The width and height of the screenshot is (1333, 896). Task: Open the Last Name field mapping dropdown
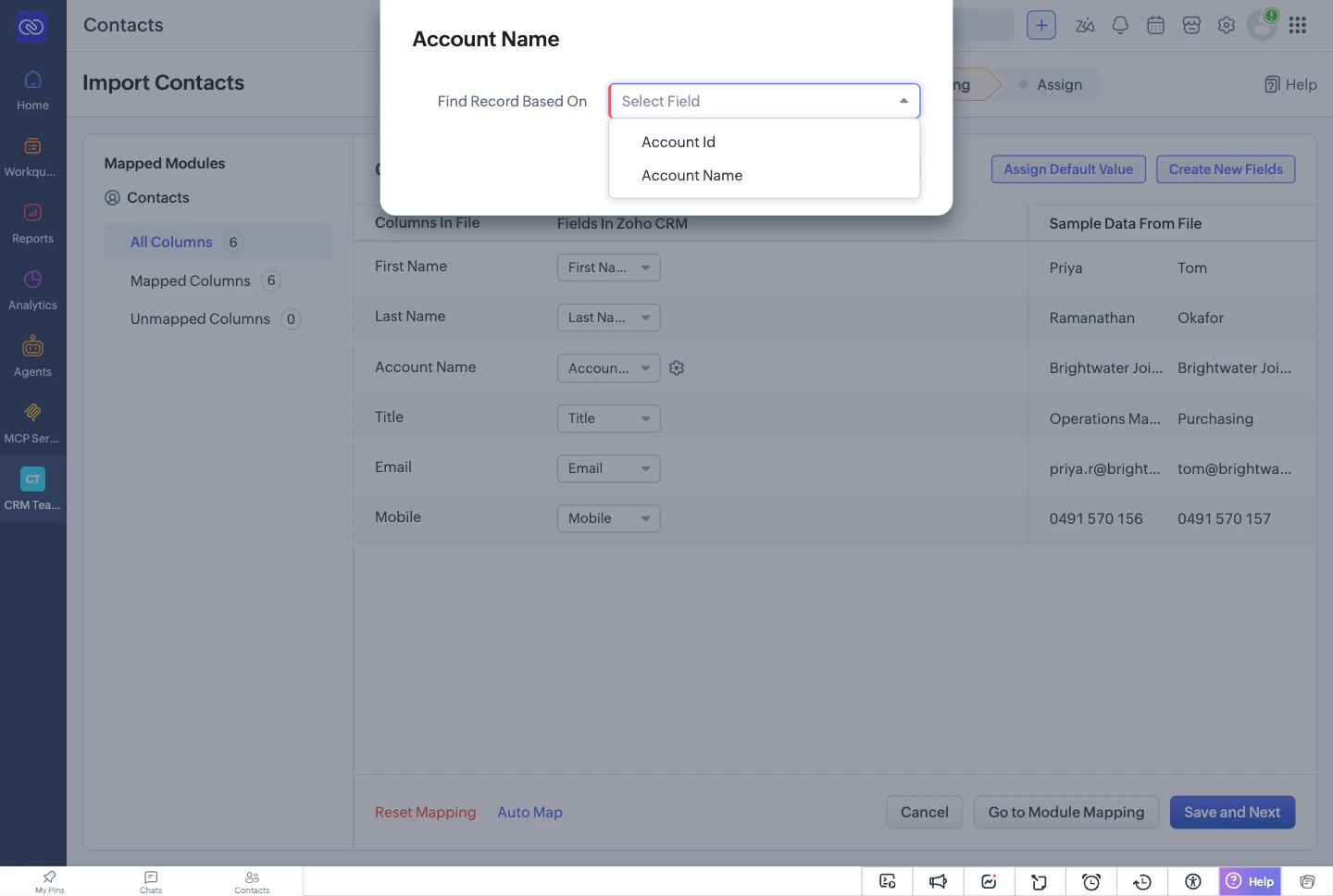click(608, 317)
